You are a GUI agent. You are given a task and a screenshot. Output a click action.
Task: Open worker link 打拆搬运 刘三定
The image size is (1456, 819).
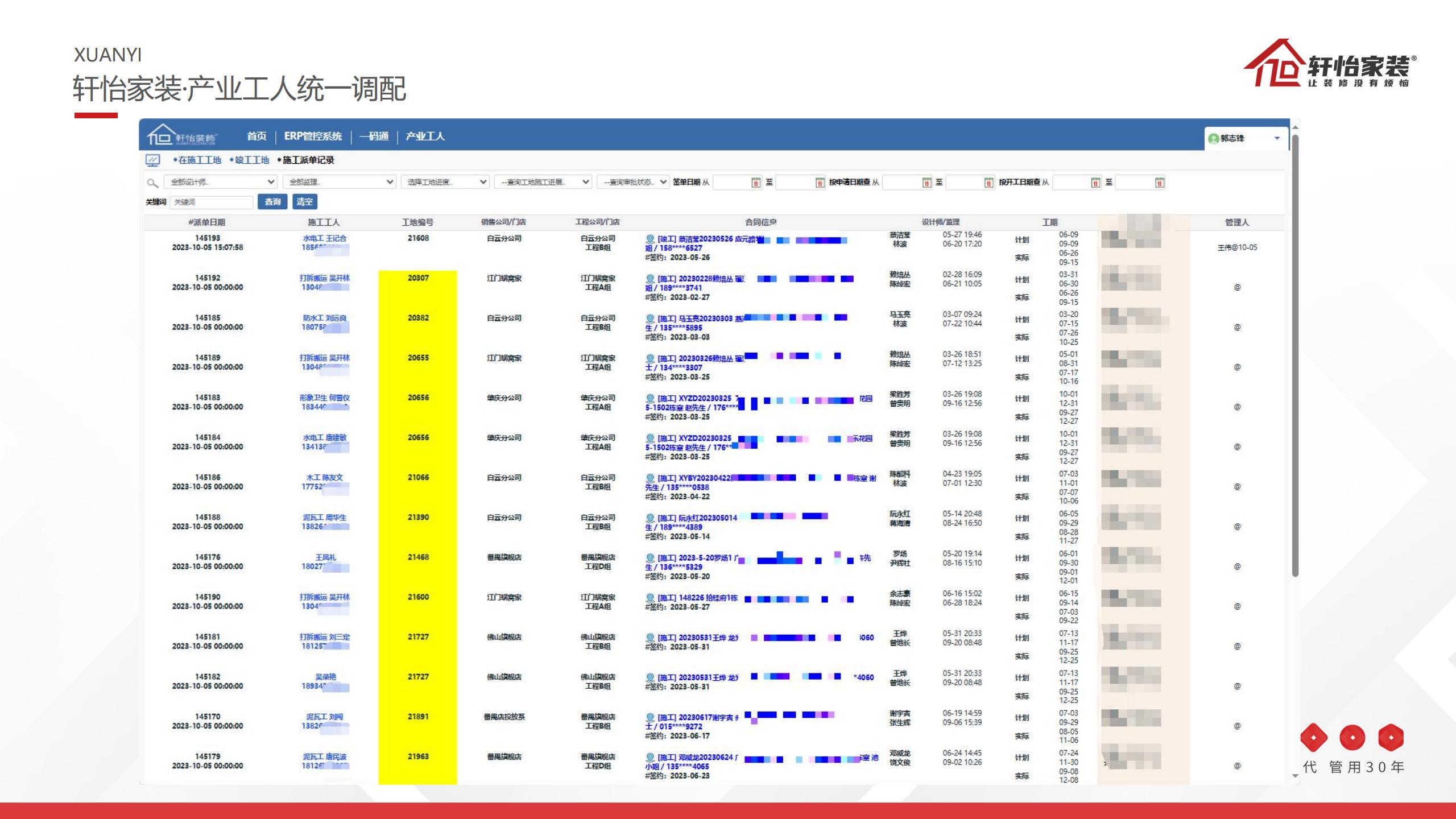[x=324, y=637]
